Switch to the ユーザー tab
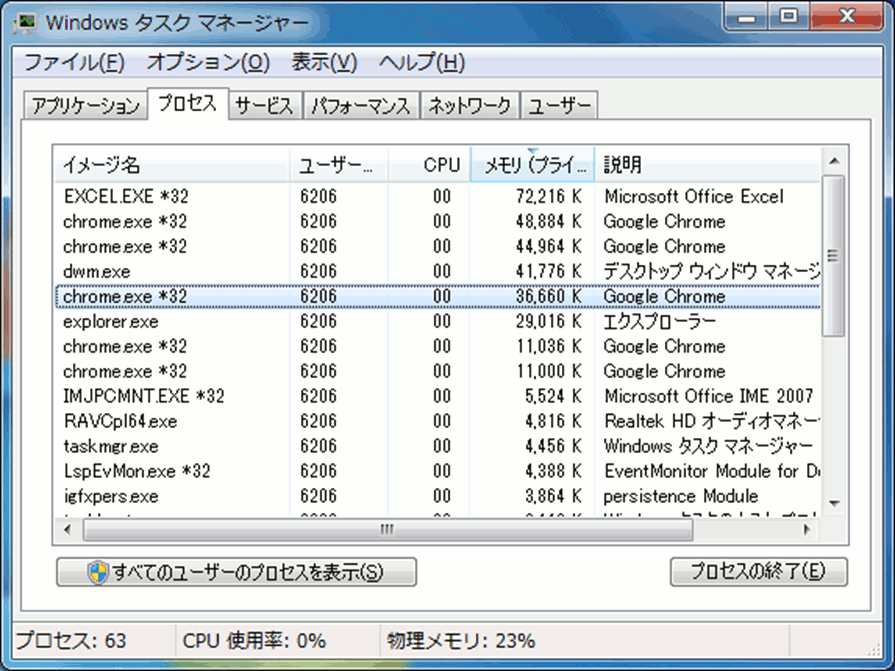The height and width of the screenshot is (671, 895). (x=560, y=106)
